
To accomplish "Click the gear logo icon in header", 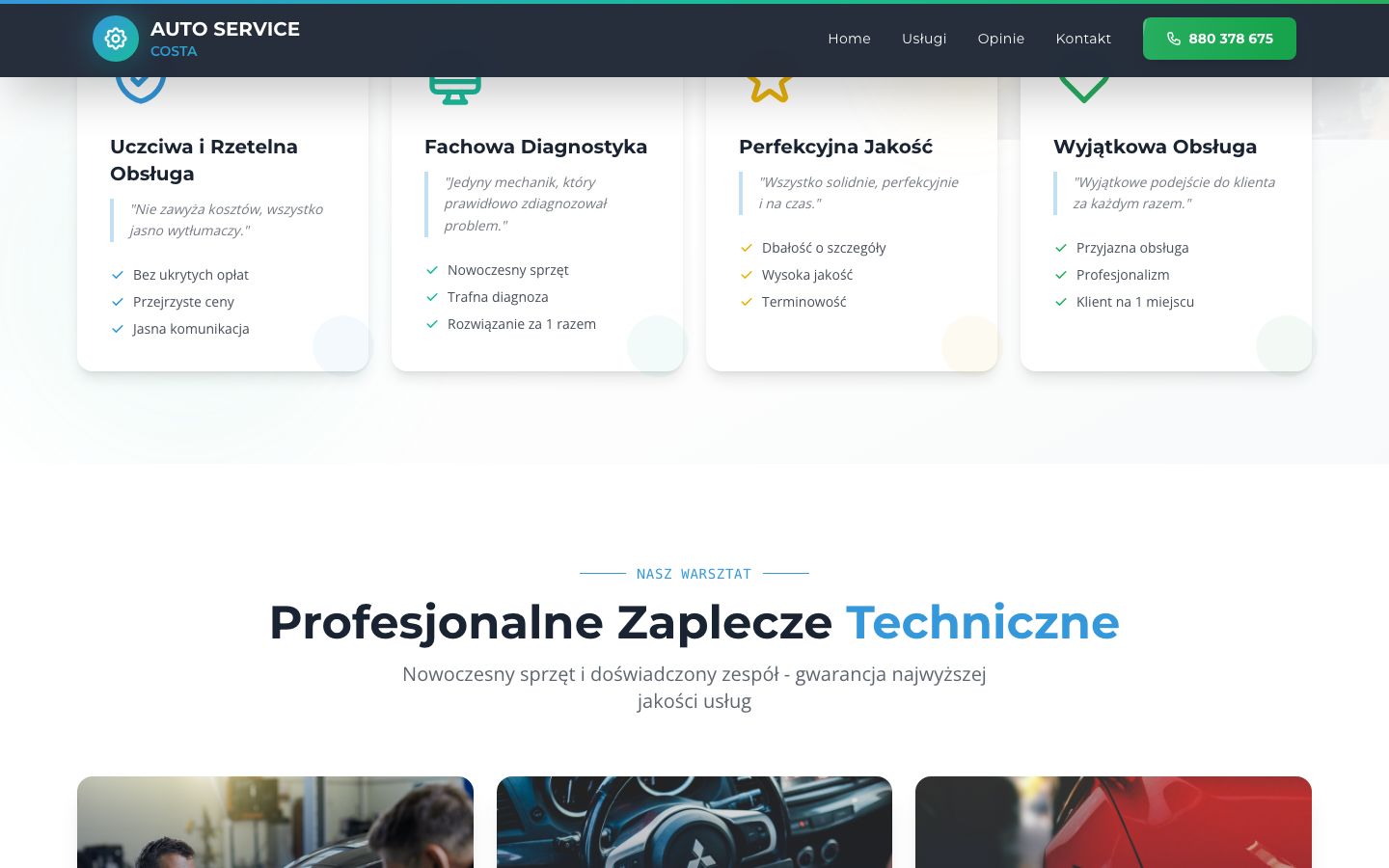I will pyautogui.click(x=116, y=39).
